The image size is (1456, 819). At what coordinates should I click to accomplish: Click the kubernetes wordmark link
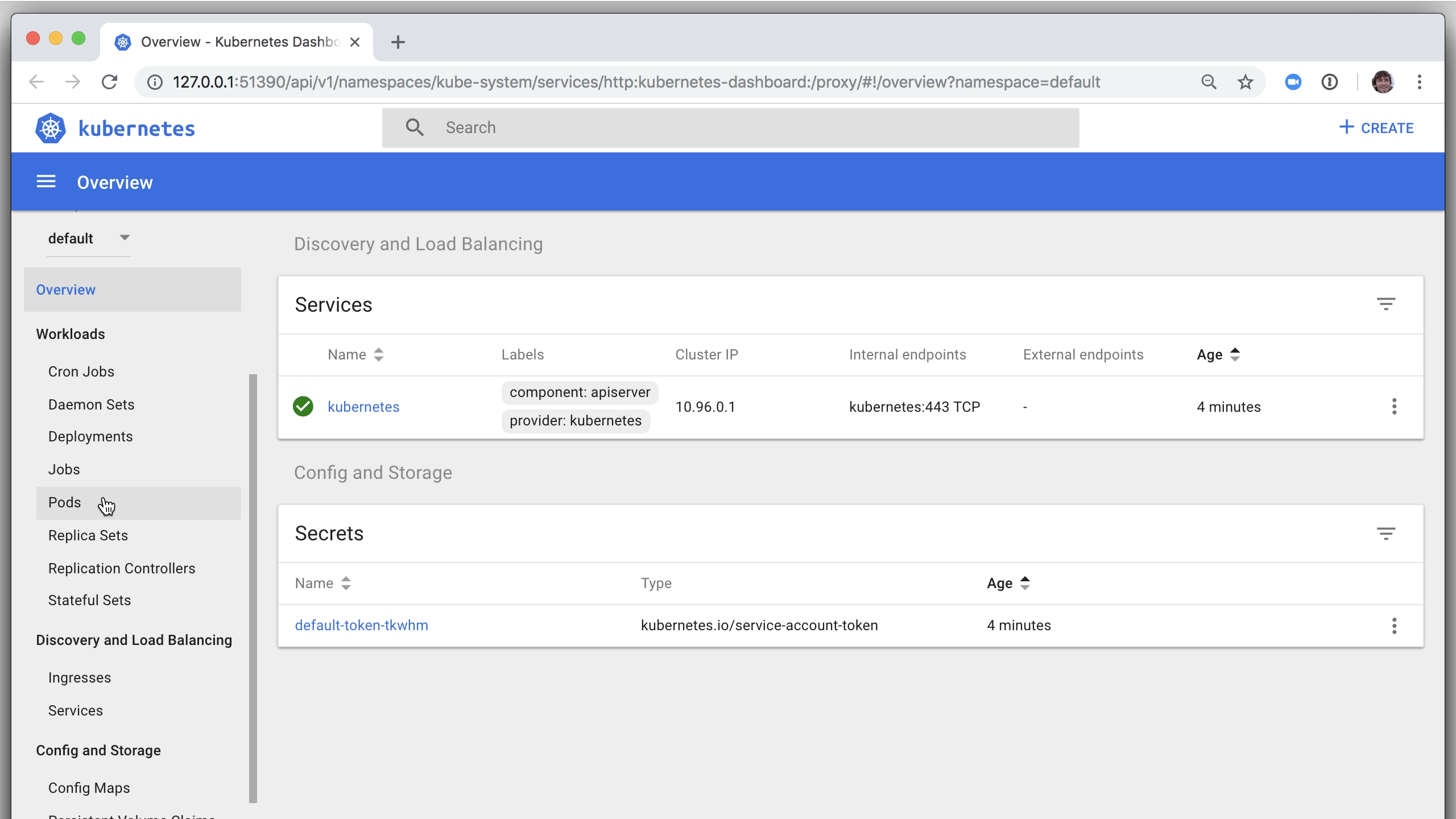click(x=136, y=129)
